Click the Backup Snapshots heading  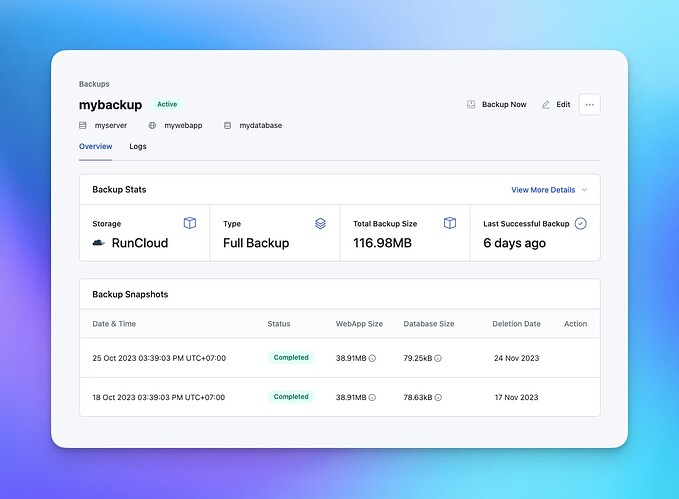coord(130,294)
